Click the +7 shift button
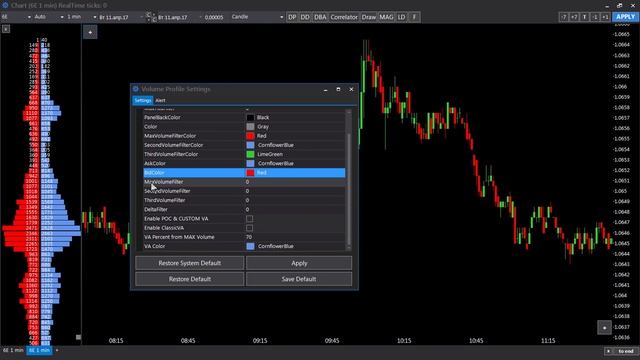The width and height of the screenshot is (640, 360). coord(574,17)
